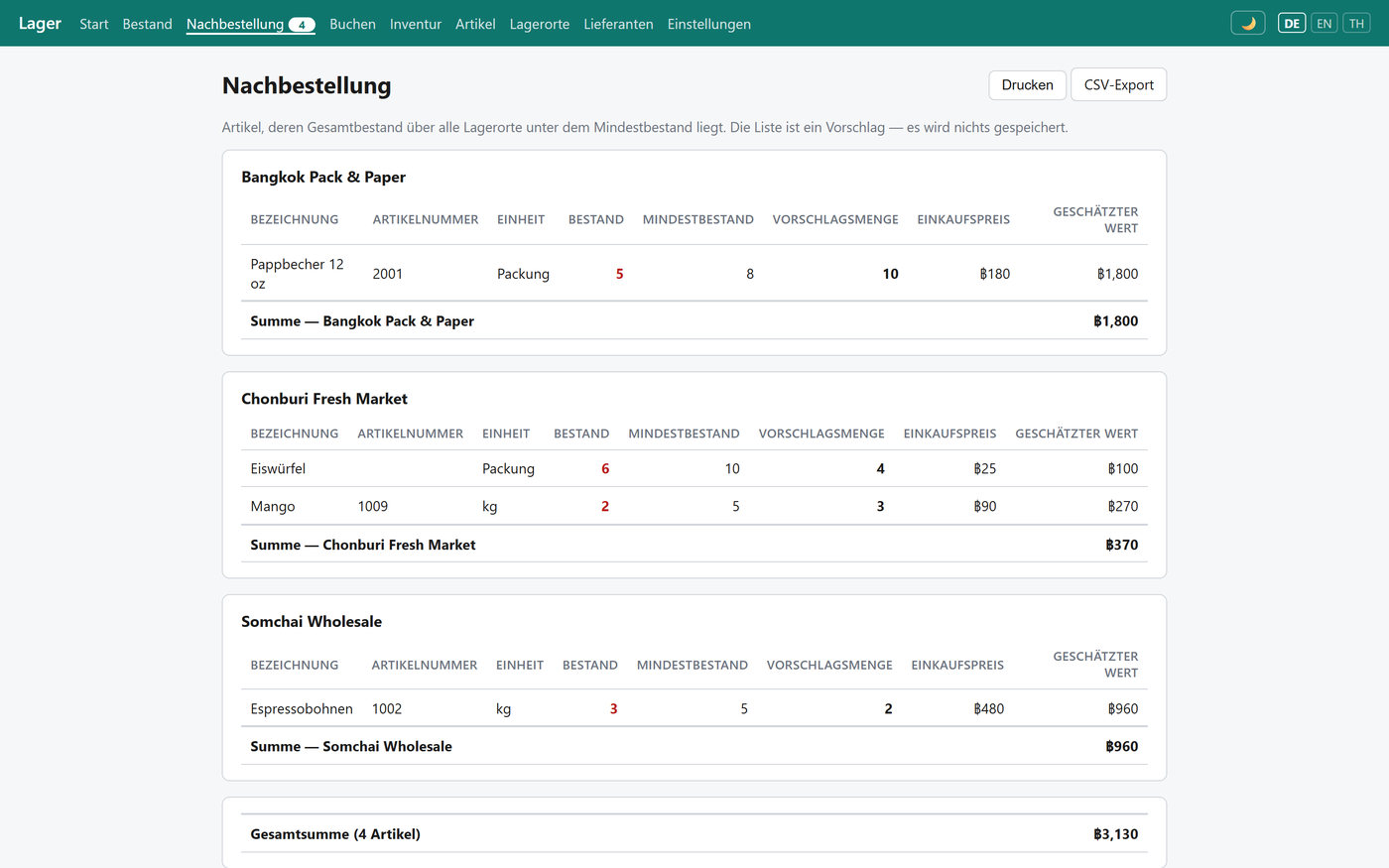
Task: Click the Lager logo in the header
Action: (40, 23)
